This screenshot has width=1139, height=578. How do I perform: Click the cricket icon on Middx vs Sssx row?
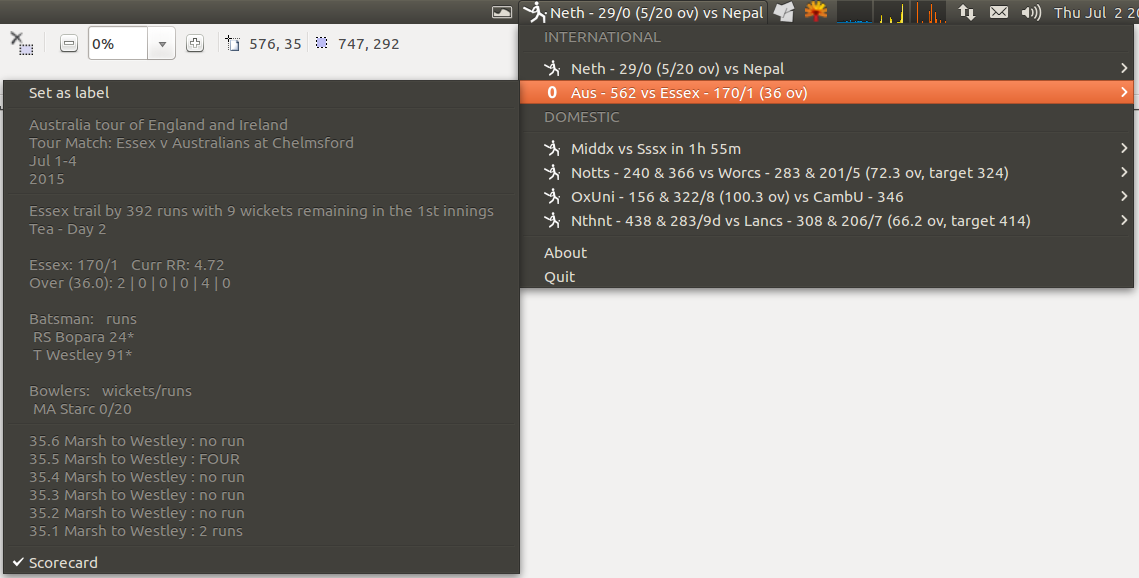553,148
